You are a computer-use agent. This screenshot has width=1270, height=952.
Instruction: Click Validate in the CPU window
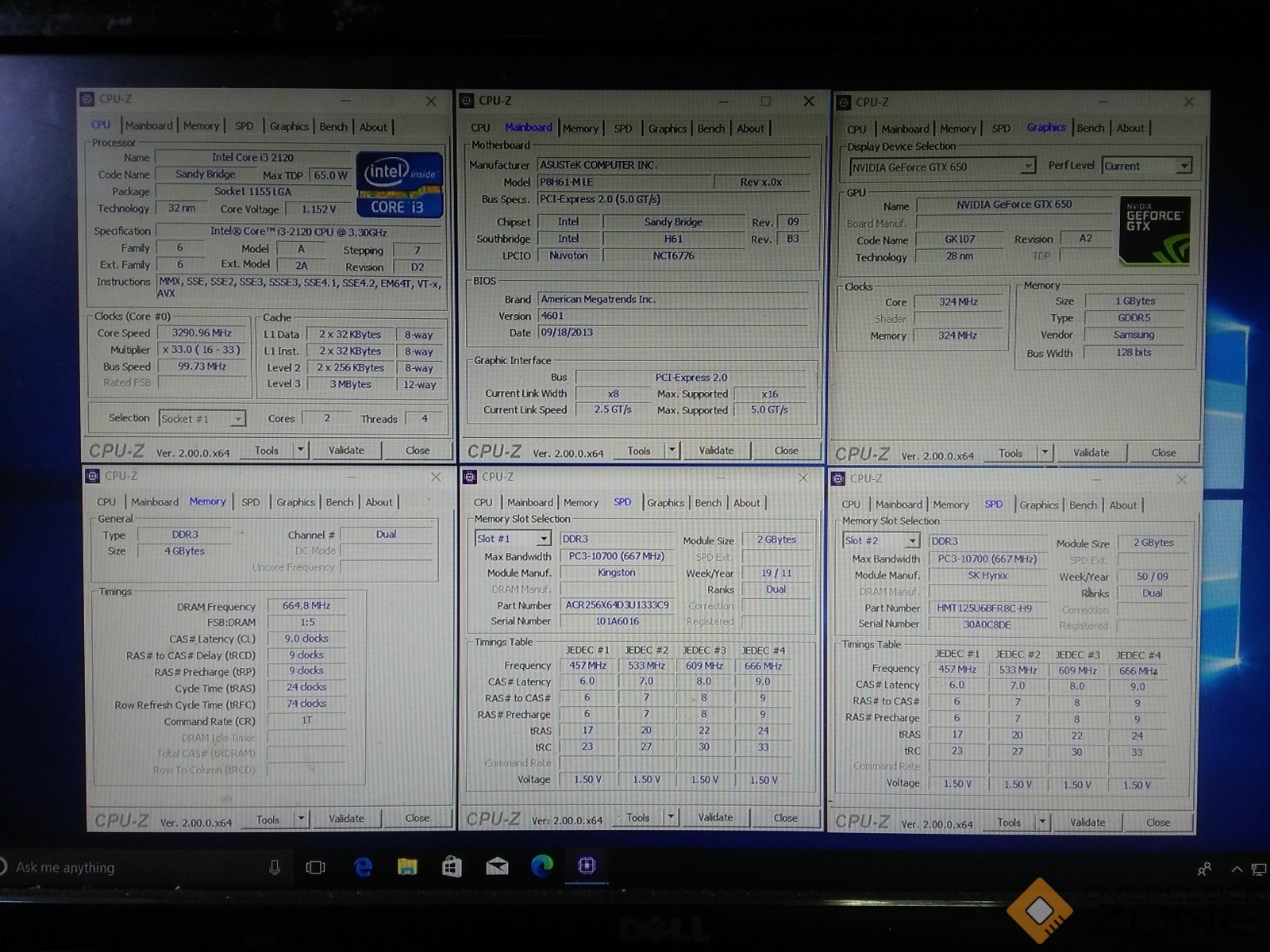coord(347,450)
